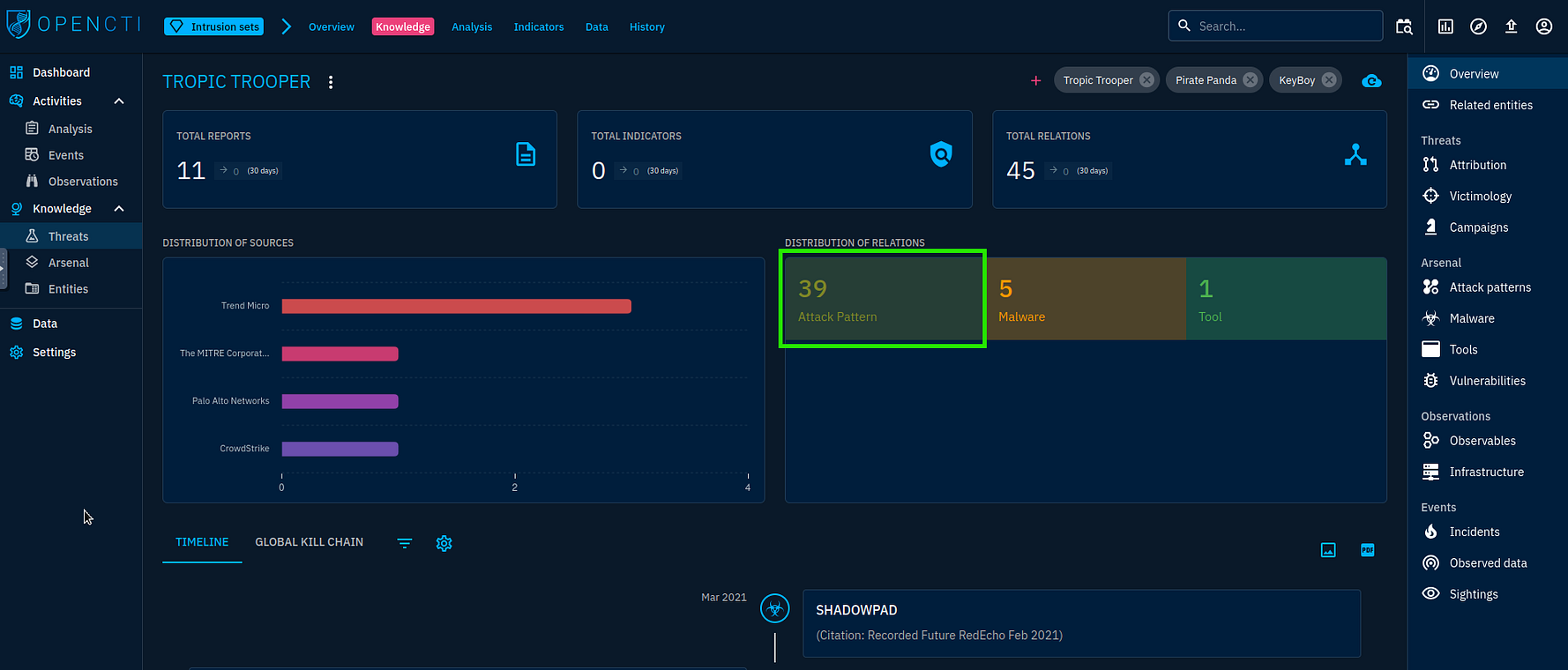Click the Sightings eye icon

1430,593
